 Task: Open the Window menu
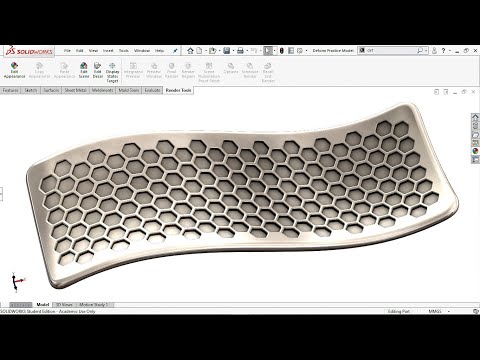[142, 51]
